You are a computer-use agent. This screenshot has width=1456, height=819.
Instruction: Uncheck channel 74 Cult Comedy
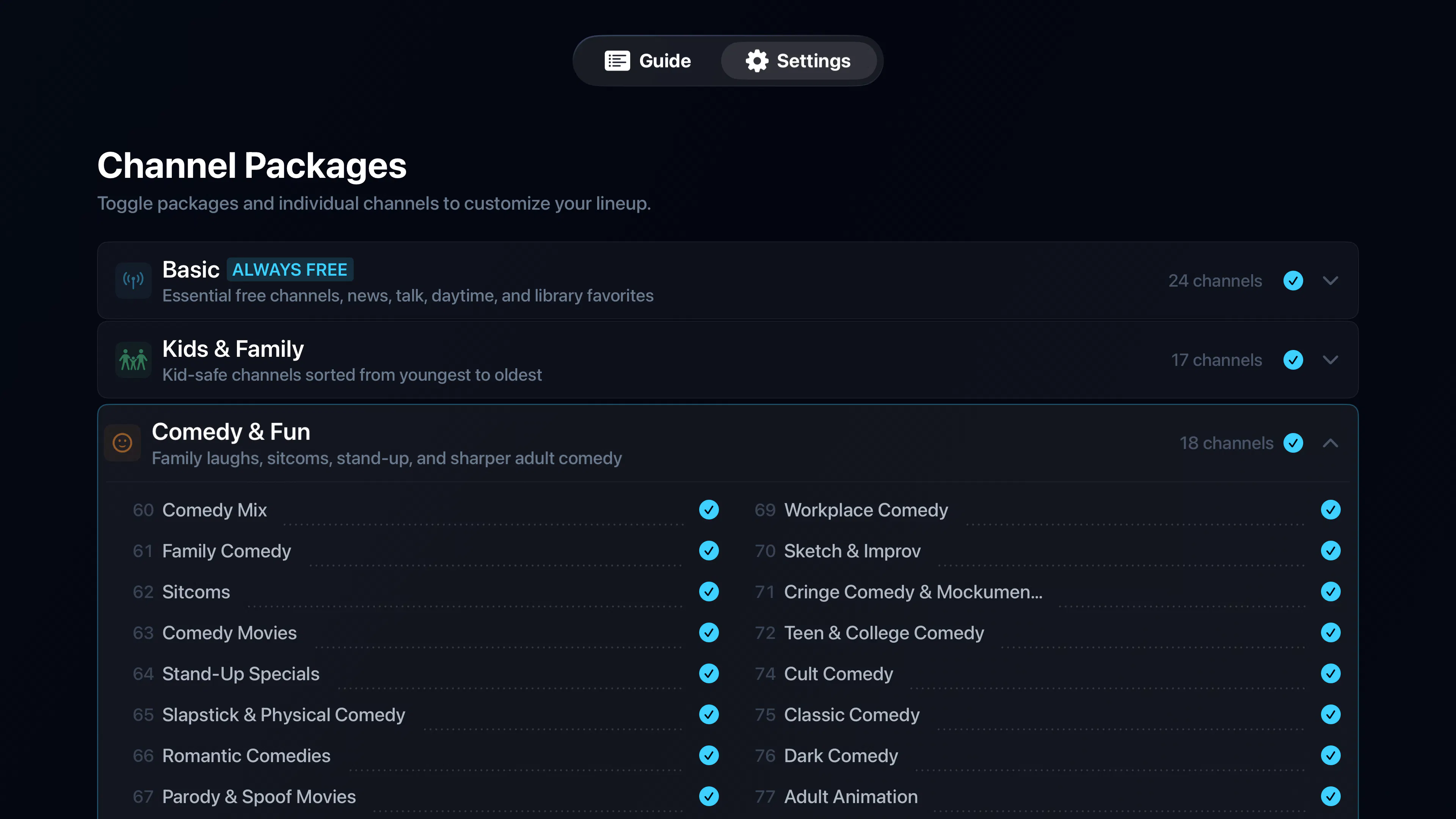coord(1330,673)
